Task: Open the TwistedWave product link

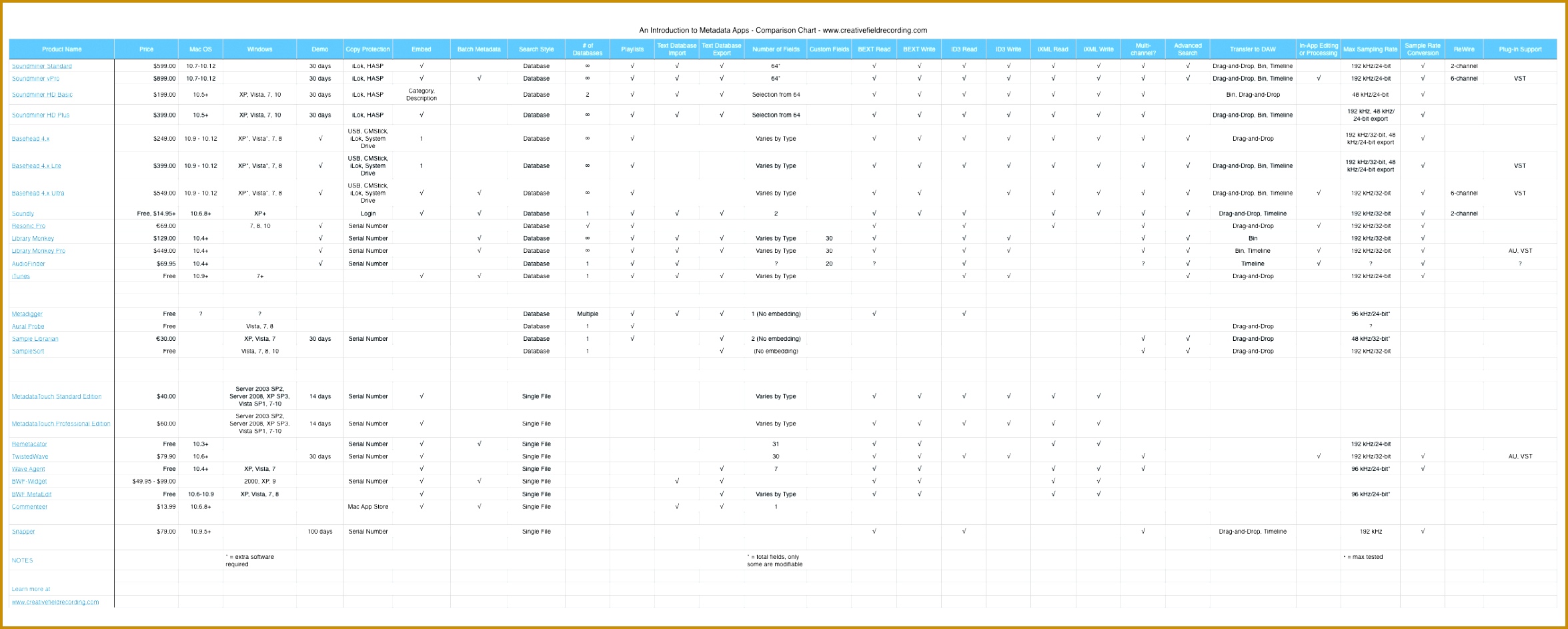Action: coord(29,456)
